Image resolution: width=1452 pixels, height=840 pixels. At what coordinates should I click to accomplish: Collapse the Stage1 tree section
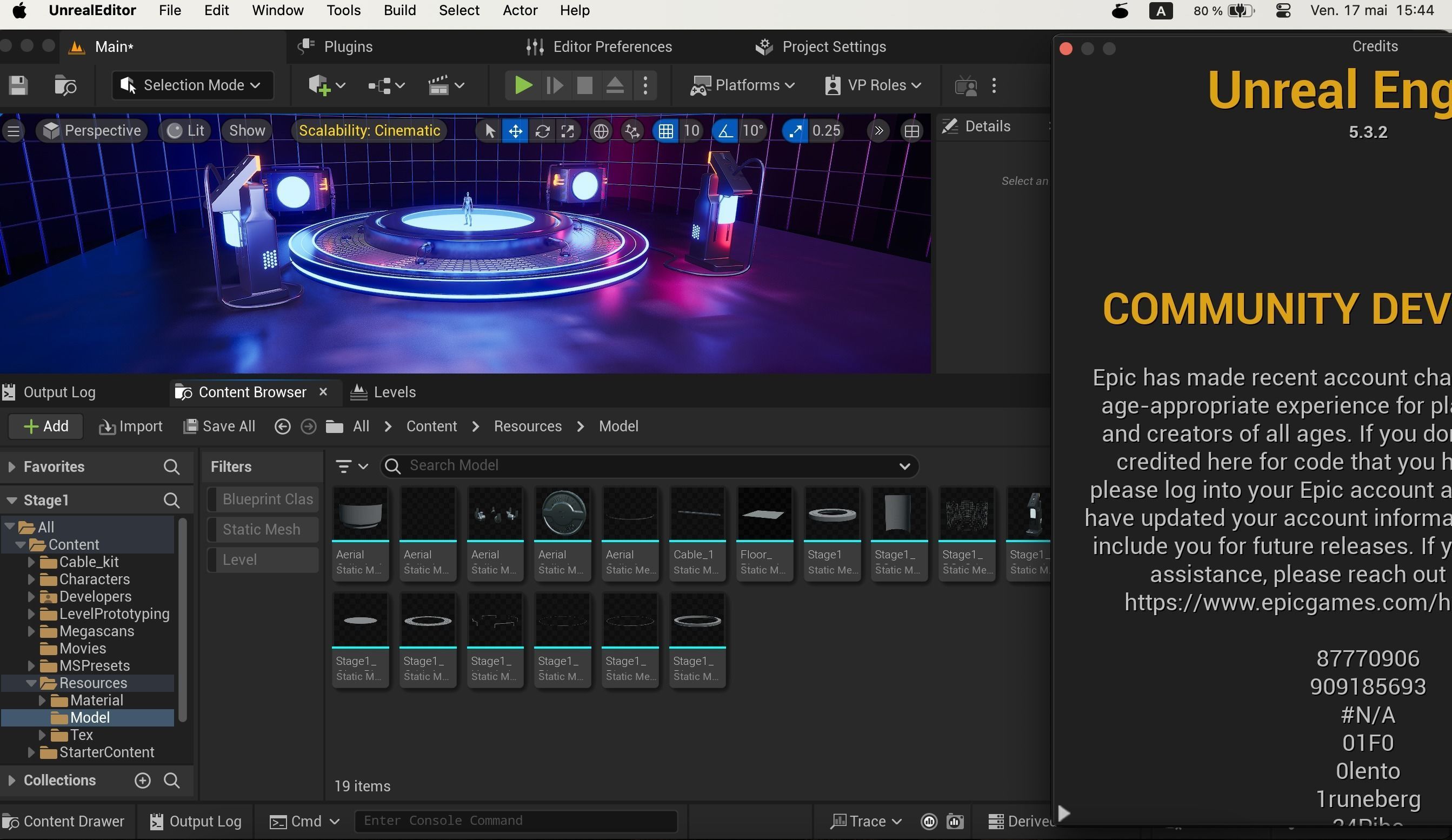pos(11,500)
